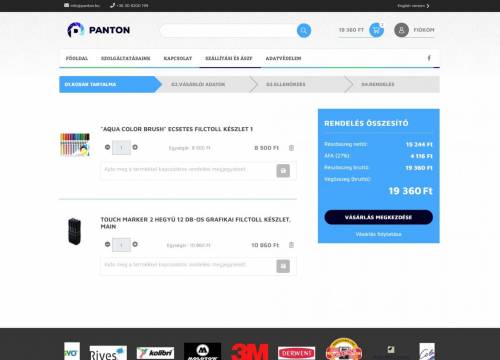Open the Szállítási és ÁSZF menu item

pyautogui.click(x=229, y=58)
